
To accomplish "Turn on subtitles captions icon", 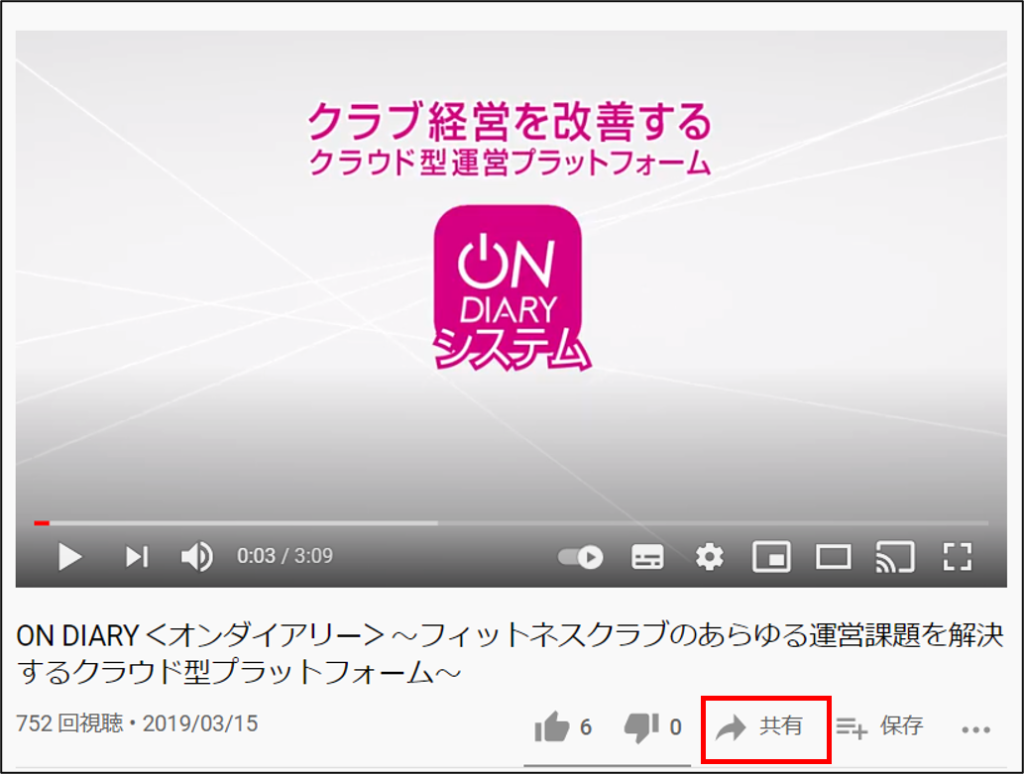I will click(x=647, y=557).
